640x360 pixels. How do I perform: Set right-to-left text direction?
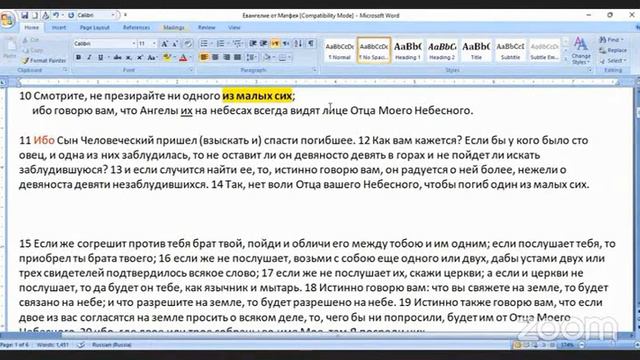click(x=286, y=44)
